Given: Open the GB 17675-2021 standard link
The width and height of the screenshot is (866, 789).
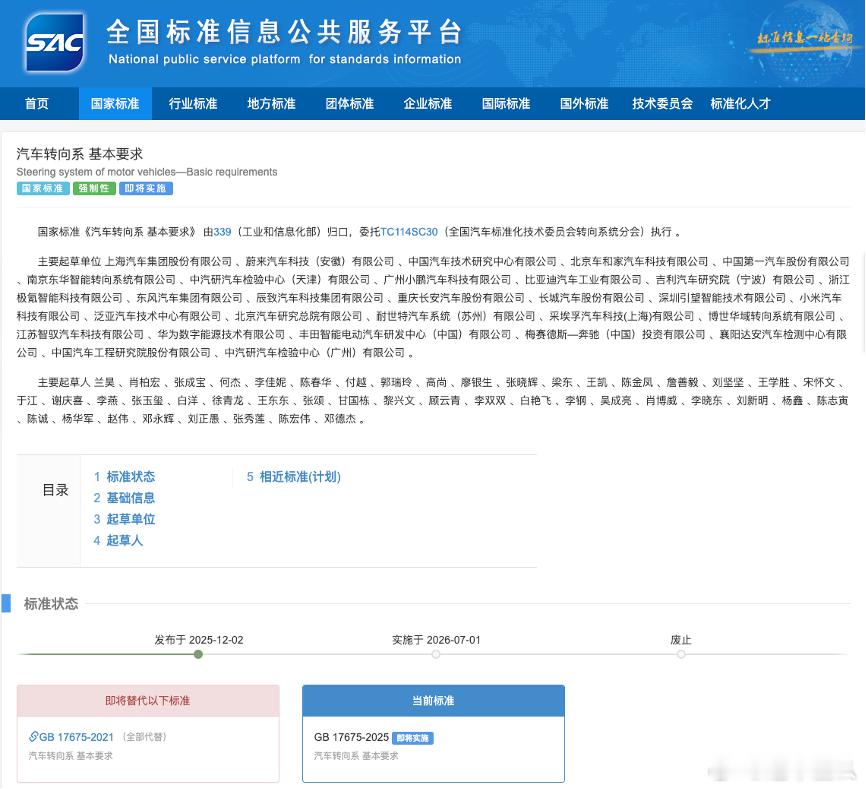Looking at the screenshot, I should (x=76, y=736).
